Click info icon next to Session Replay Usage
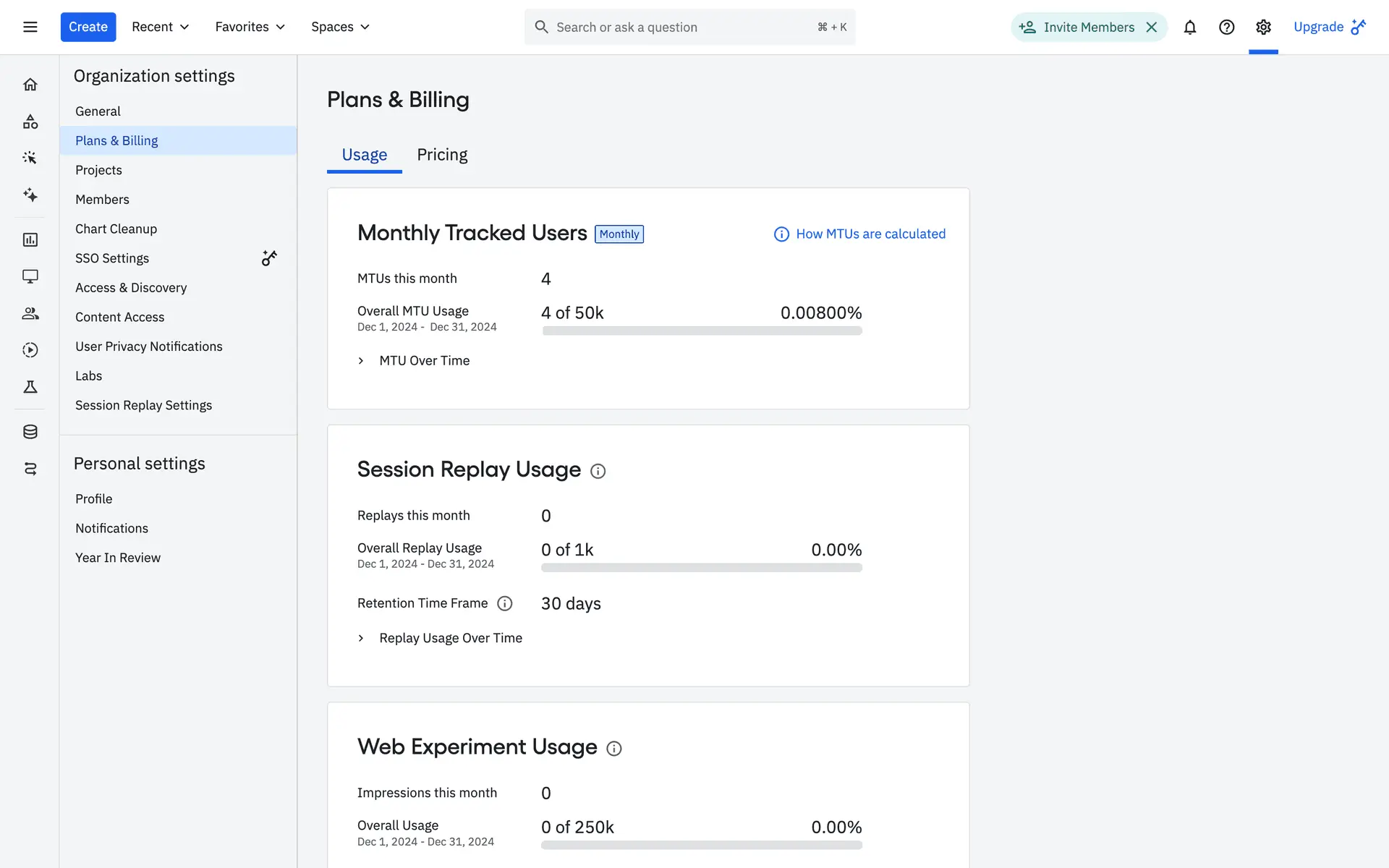 coord(598,471)
